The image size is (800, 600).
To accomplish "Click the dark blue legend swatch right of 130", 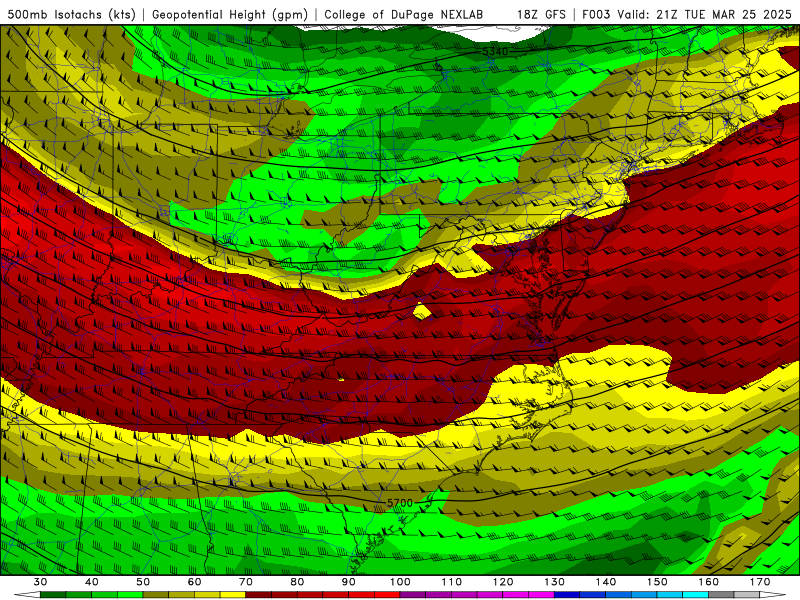I will point(567,595).
